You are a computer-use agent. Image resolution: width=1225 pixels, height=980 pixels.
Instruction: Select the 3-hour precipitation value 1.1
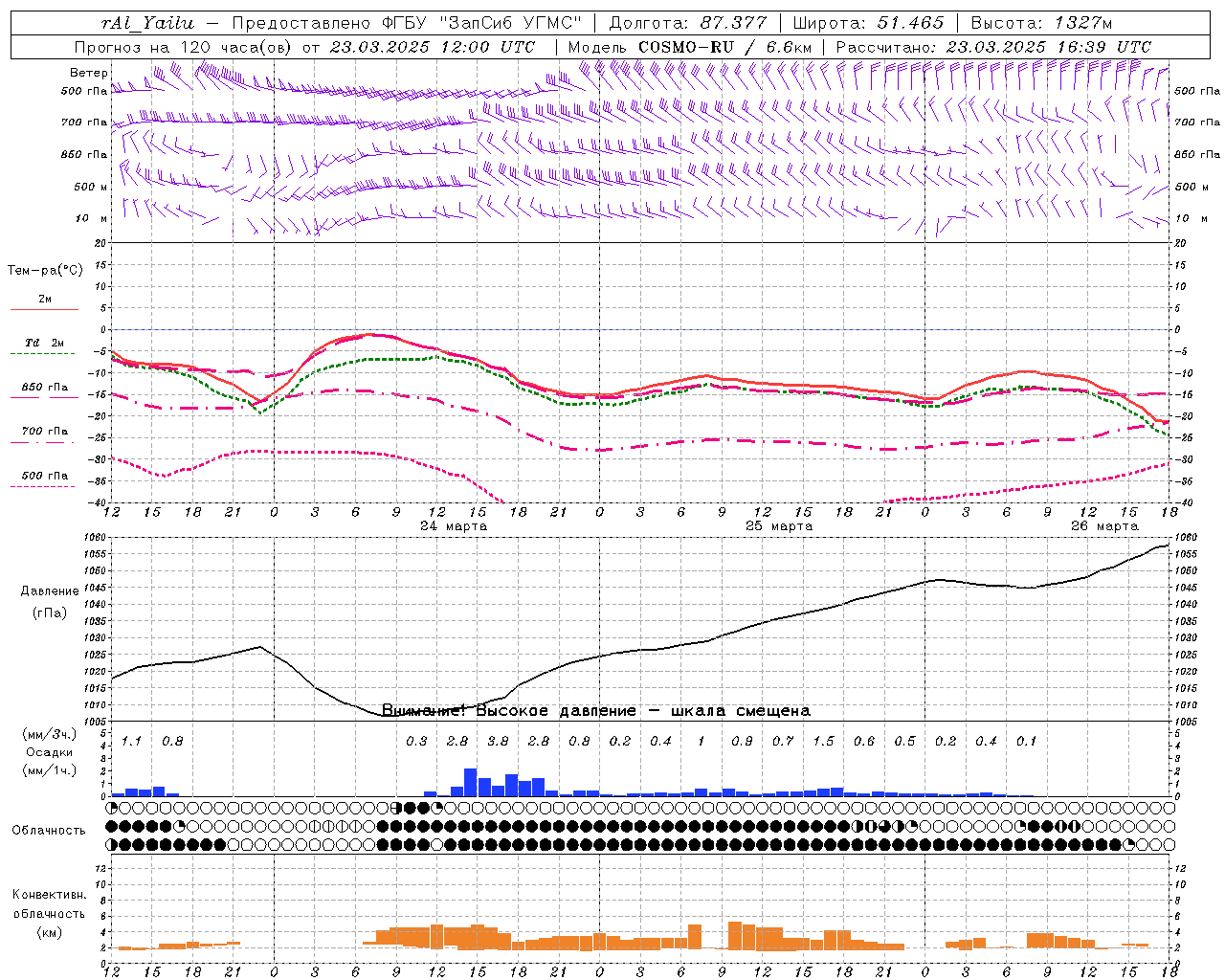[131, 742]
